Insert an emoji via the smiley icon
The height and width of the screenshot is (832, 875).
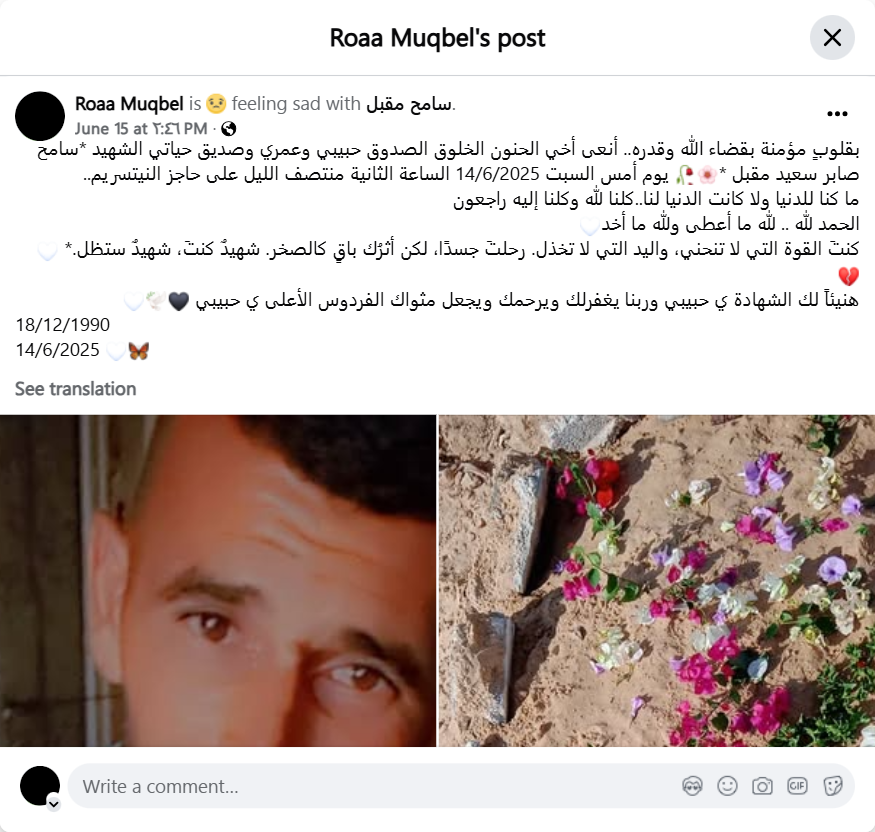[727, 786]
